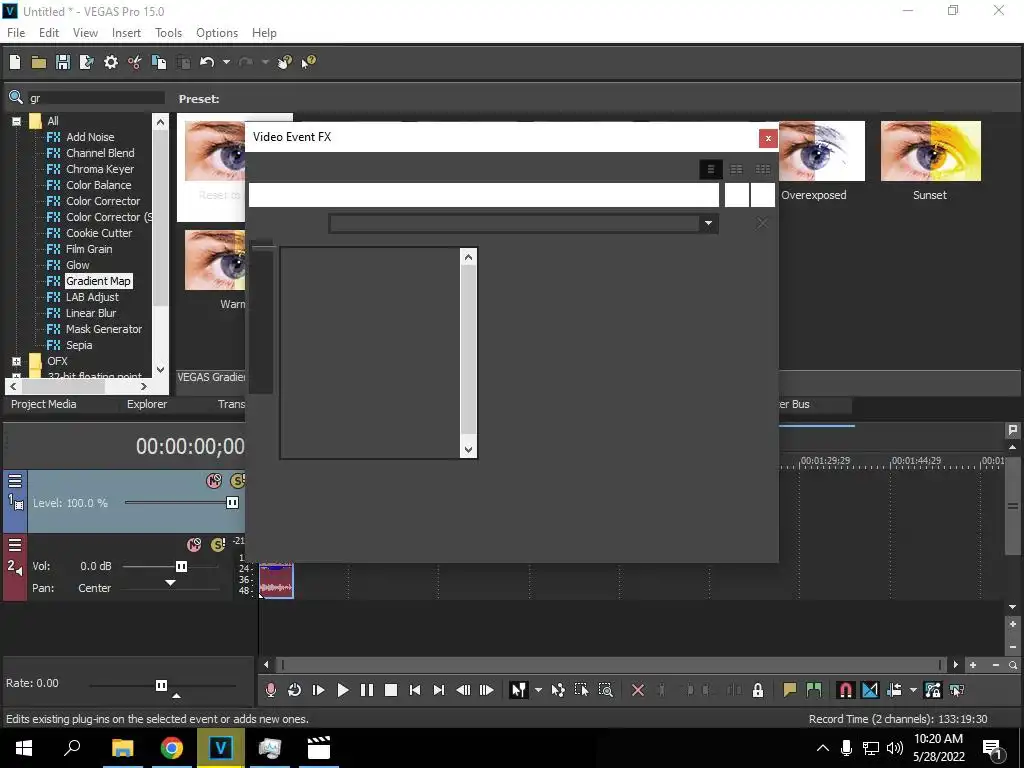
Task: Click the single-column view icon in Video Event FX
Action: point(711,170)
